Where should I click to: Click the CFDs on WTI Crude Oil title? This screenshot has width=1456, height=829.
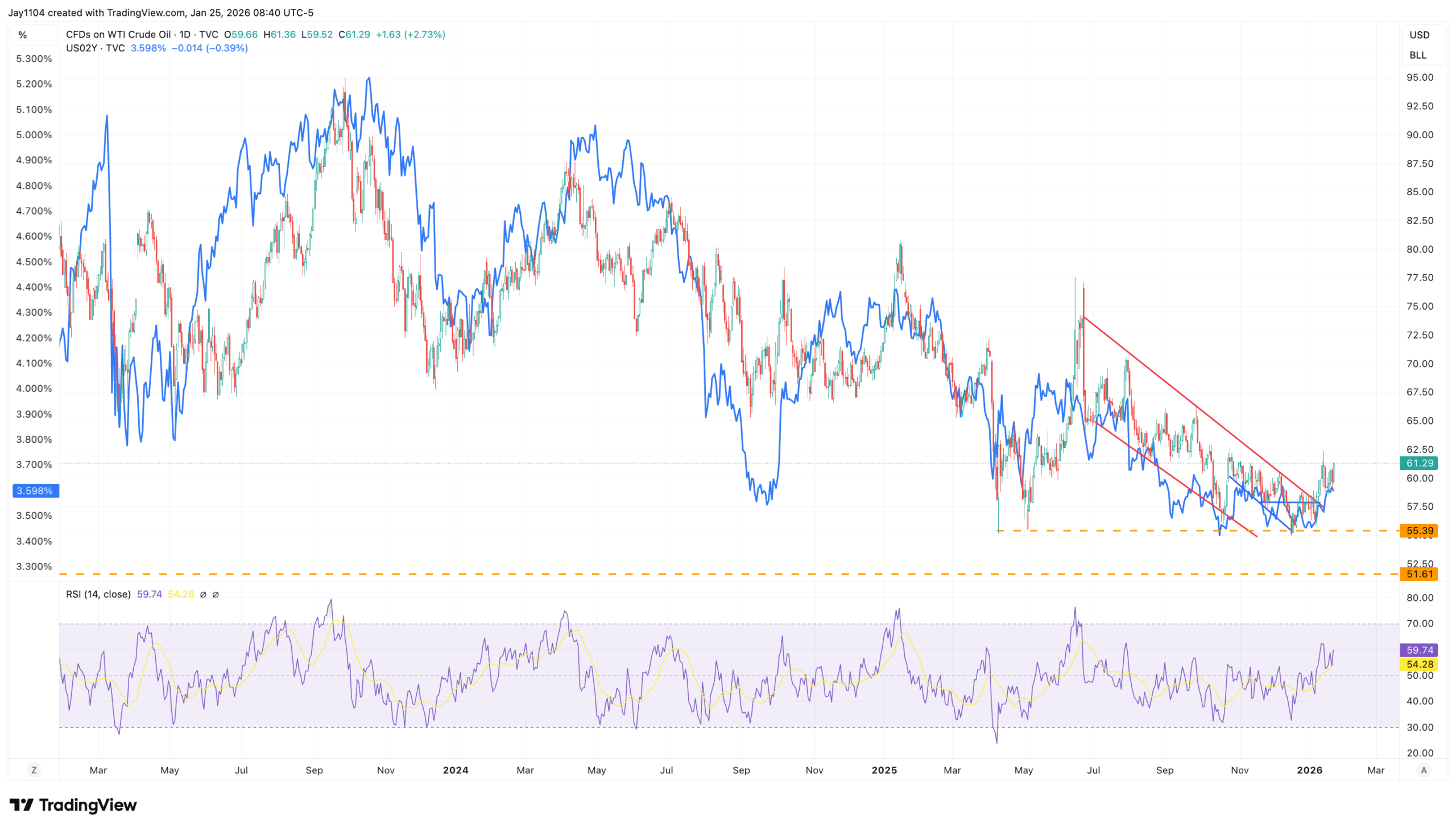118,35
